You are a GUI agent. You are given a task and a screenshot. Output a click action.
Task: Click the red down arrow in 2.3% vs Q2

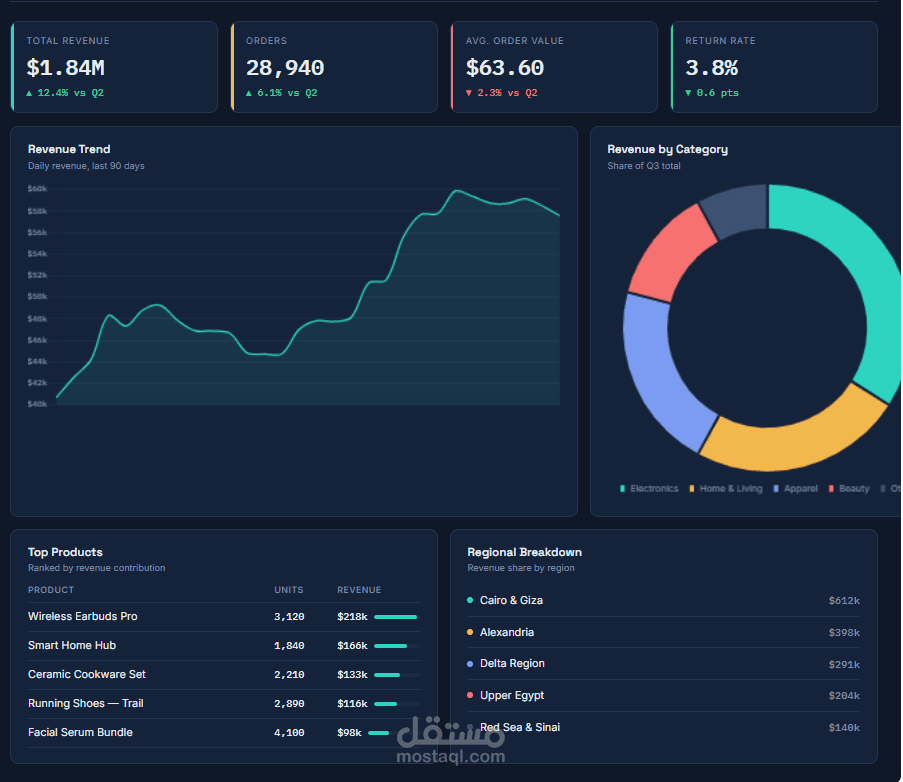[469, 93]
